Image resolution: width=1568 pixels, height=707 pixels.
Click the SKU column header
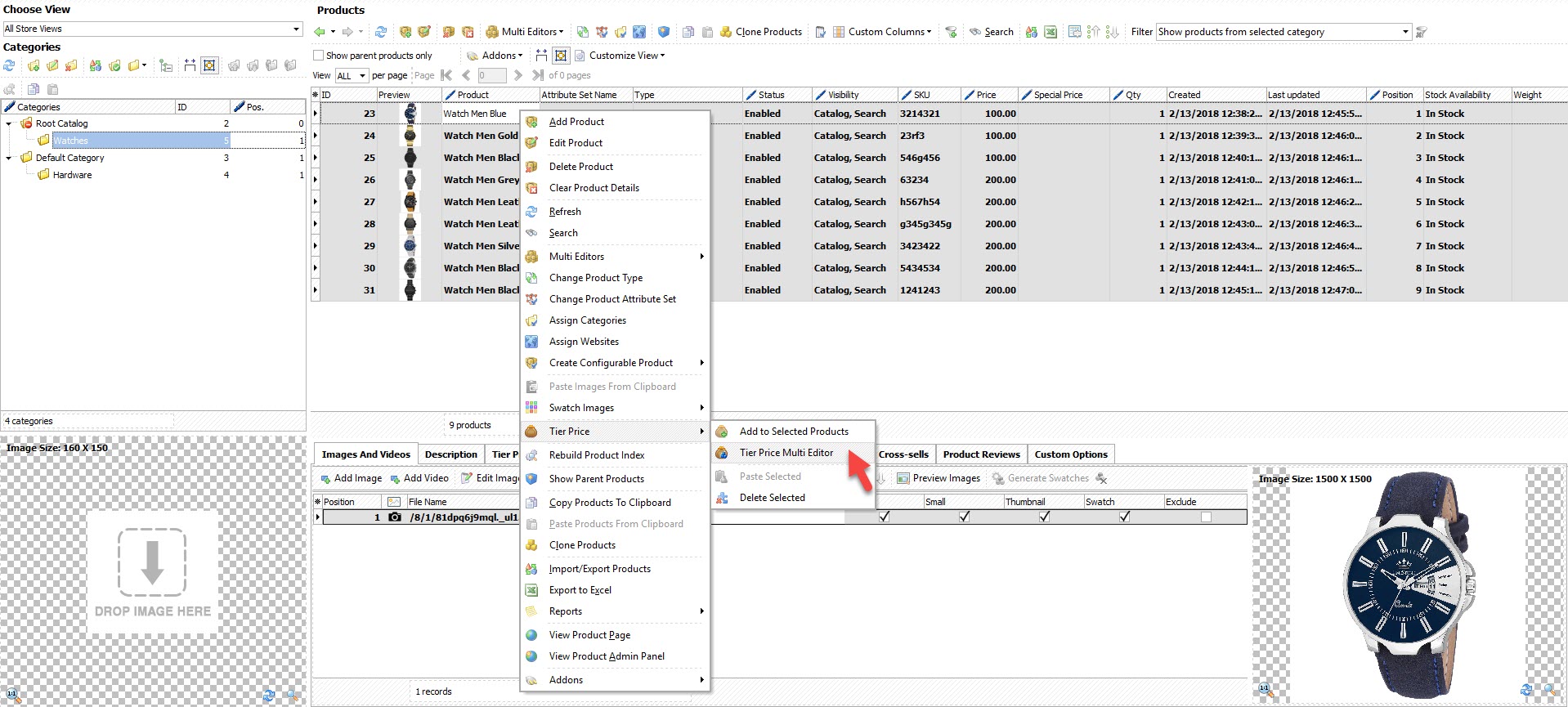[928, 95]
